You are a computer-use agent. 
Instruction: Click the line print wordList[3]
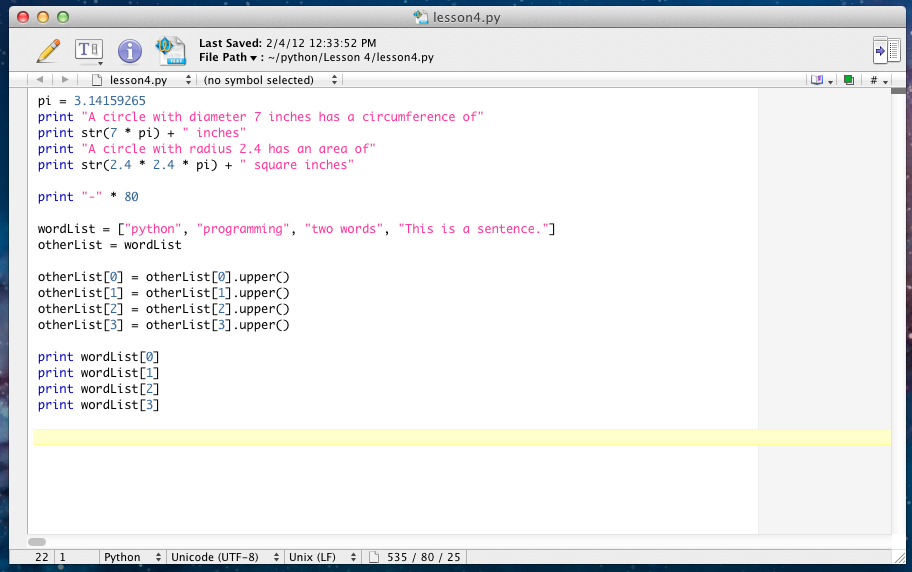click(x=98, y=405)
